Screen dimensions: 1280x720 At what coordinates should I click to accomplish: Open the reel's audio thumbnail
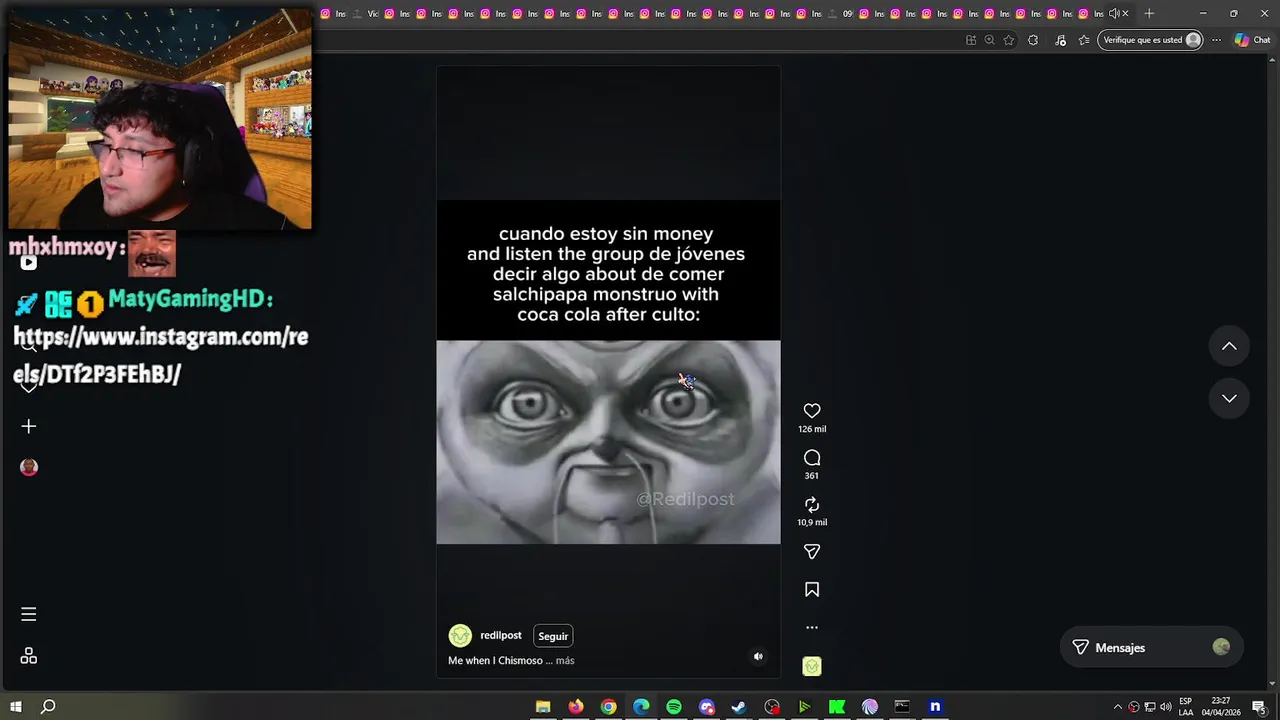point(812,666)
